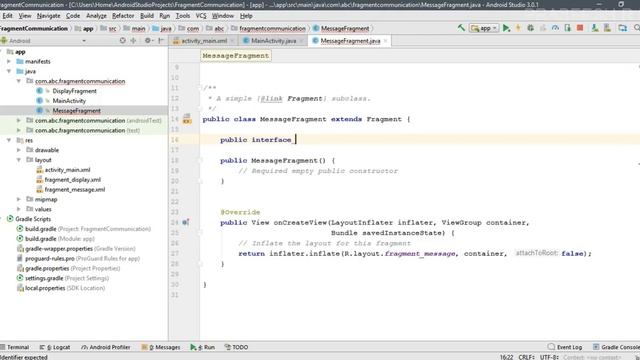
Task: Switch to the MainActivity.java tab
Action: 273,41
